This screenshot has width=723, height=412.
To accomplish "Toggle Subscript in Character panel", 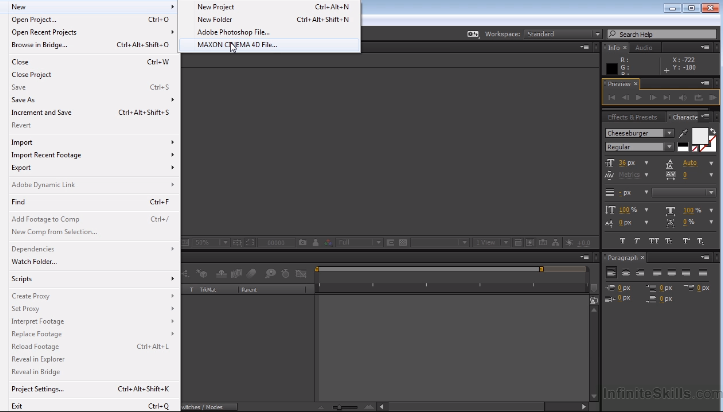I will click(700, 241).
